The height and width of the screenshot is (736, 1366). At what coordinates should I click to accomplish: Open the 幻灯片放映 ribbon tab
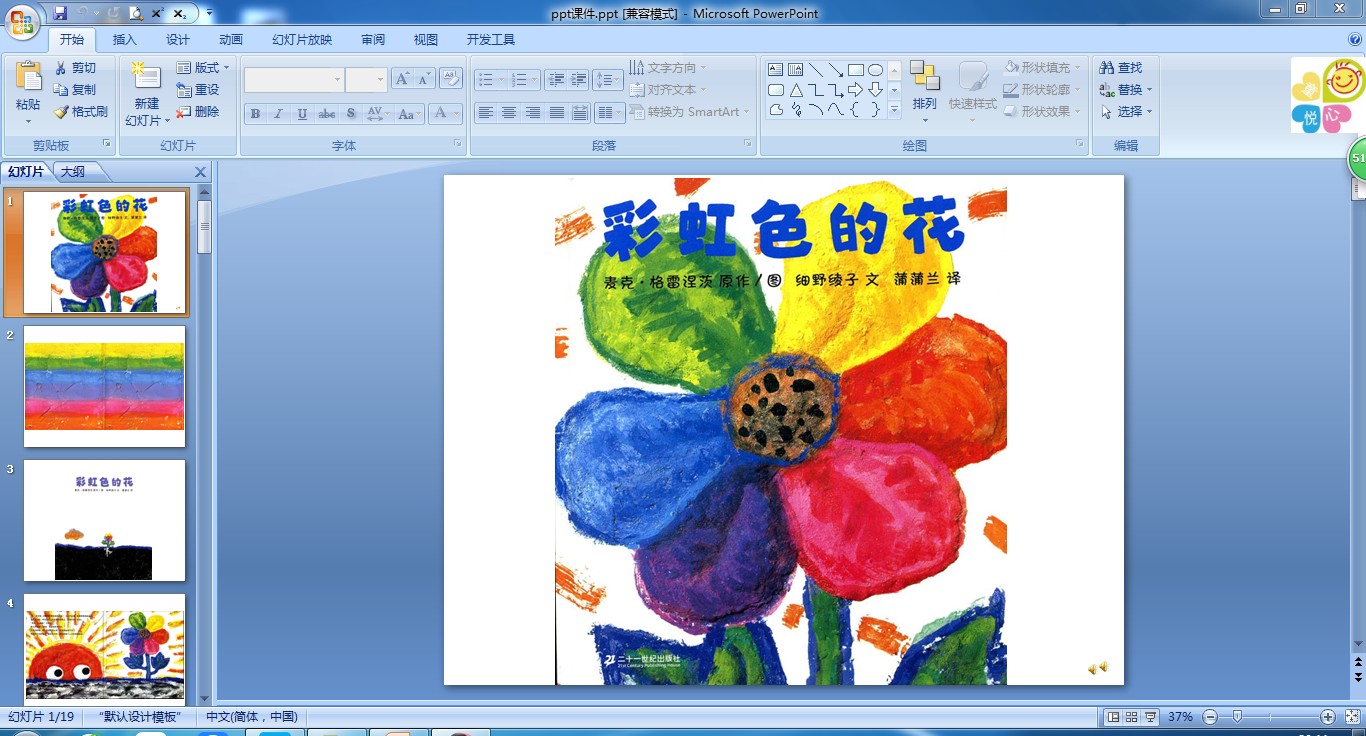(x=302, y=40)
